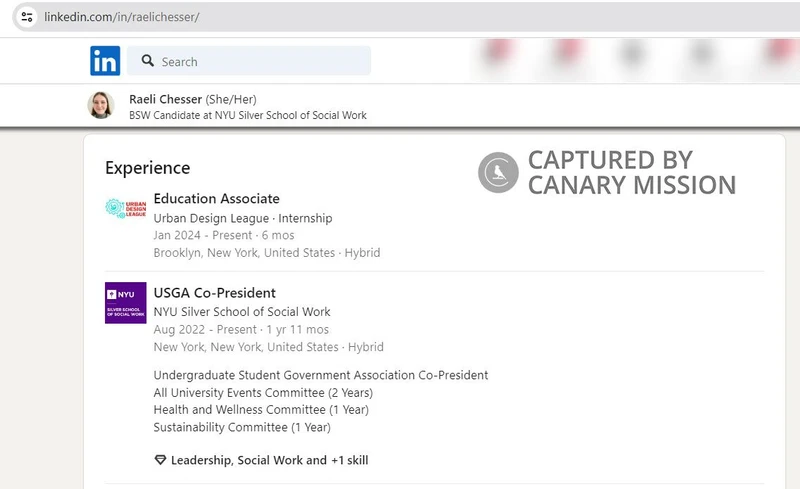The image size is (800, 489).
Task: Click the USGA Co-President job title
Action: click(x=214, y=292)
